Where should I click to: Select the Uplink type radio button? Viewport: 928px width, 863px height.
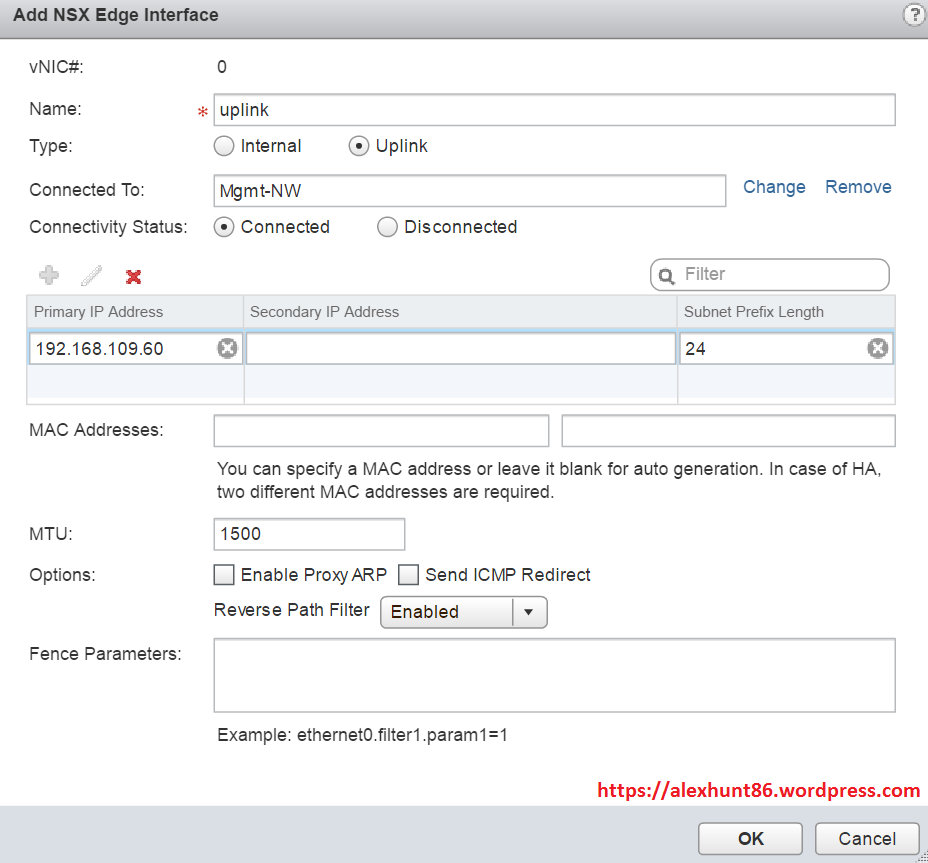pos(359,146)
